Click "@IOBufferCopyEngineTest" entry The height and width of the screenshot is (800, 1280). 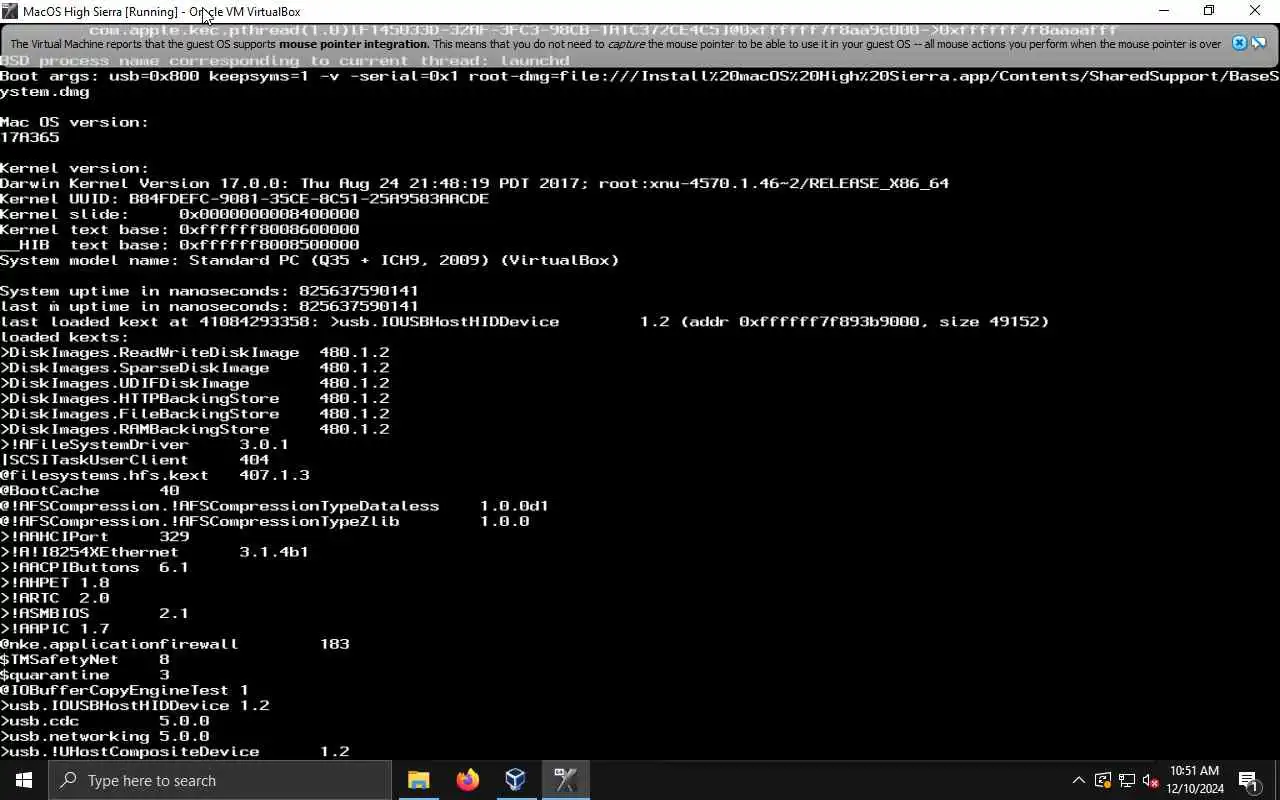tap(124, 690)
